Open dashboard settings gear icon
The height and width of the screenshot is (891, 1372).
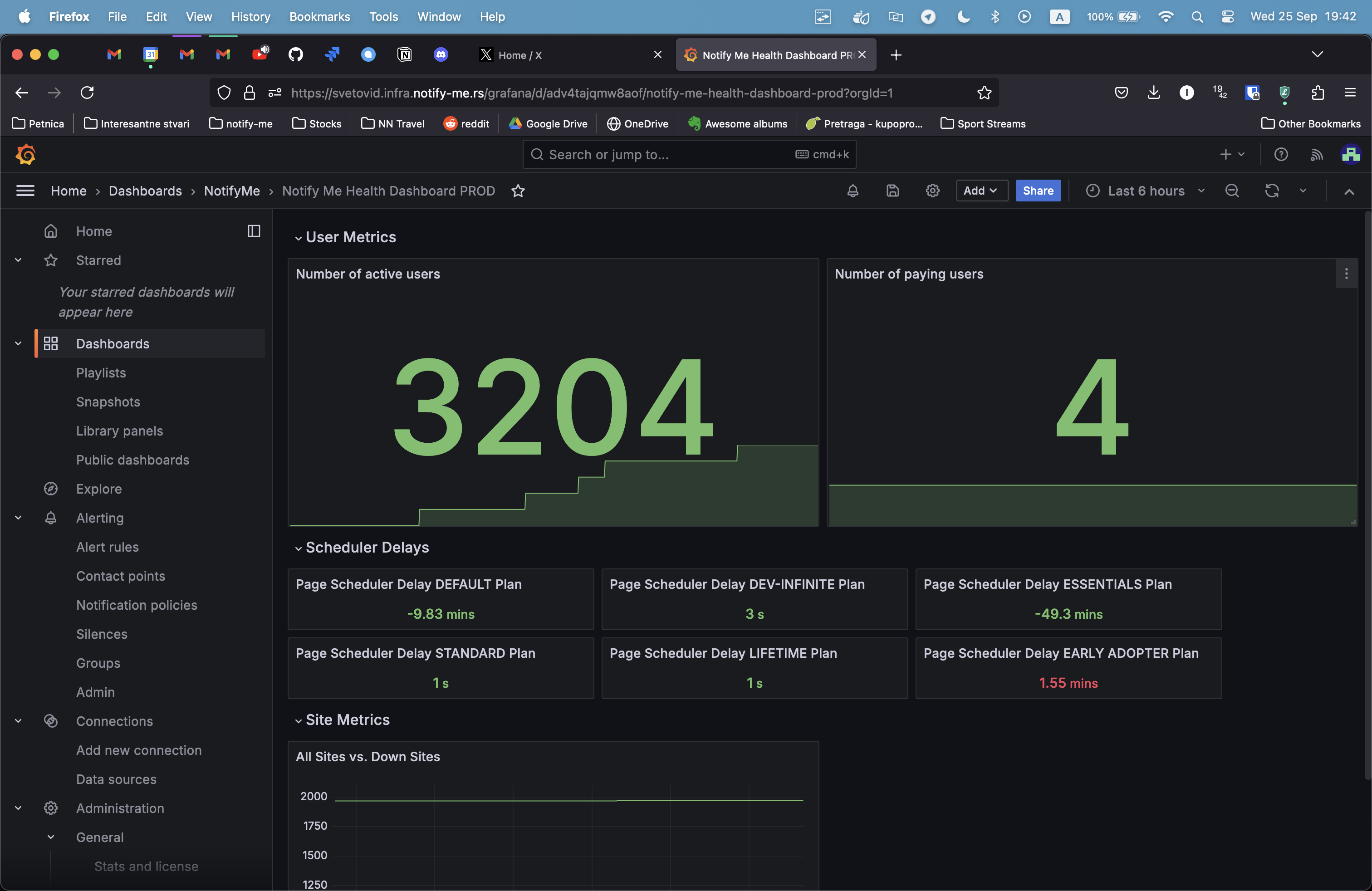932,191
